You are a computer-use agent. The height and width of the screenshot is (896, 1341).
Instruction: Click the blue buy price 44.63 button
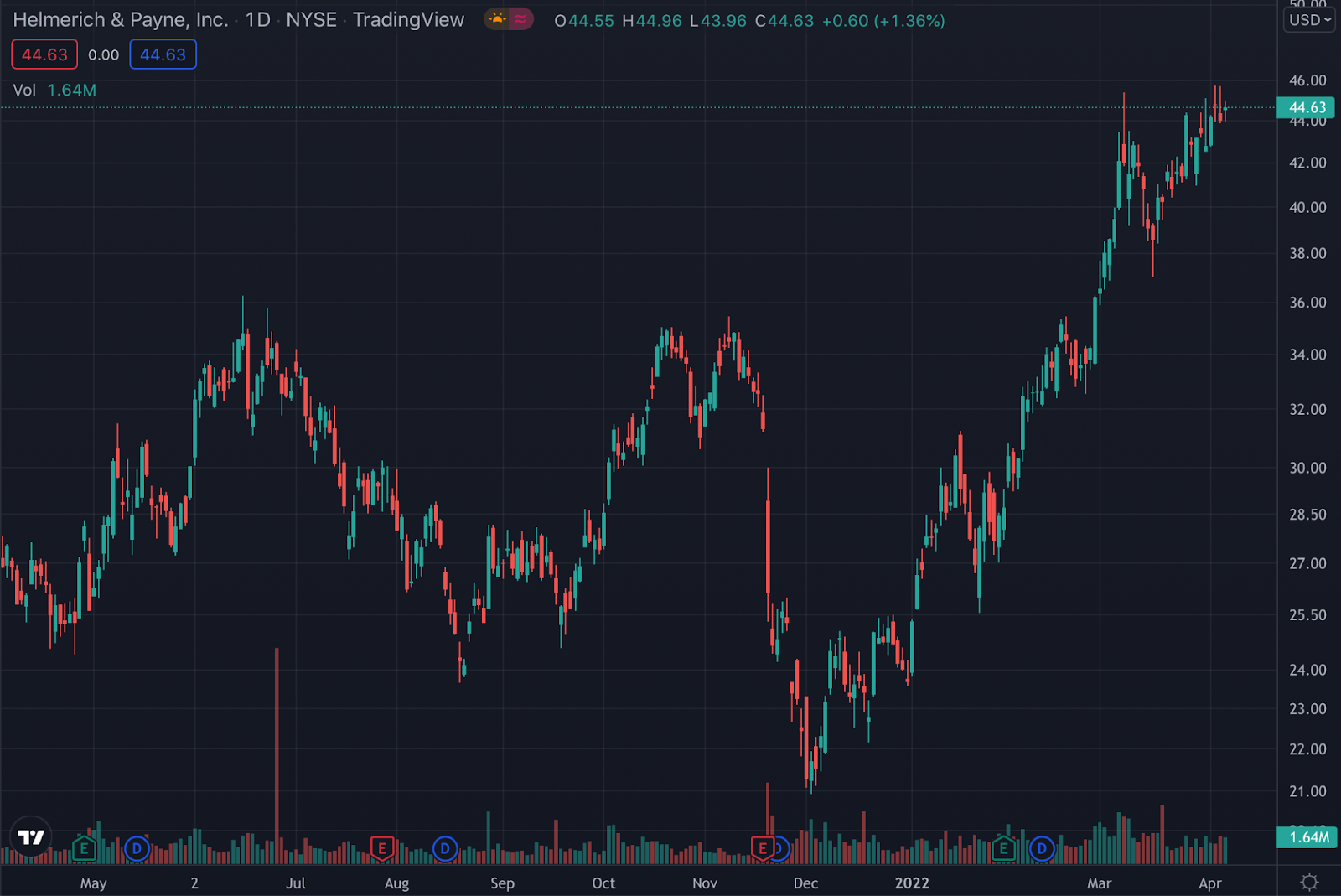pyautogui.click(x=163, y=54)
